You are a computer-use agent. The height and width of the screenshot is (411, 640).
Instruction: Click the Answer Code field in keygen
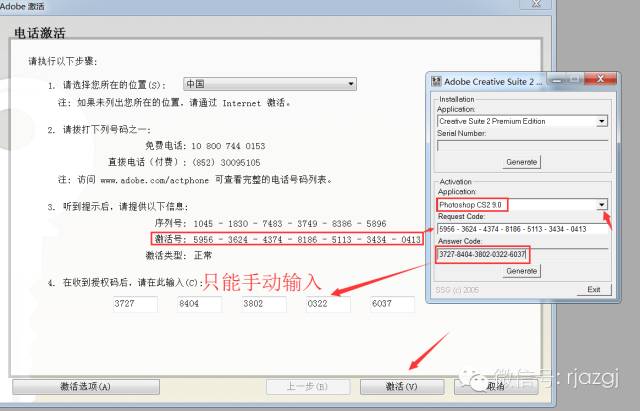(522, 254)
